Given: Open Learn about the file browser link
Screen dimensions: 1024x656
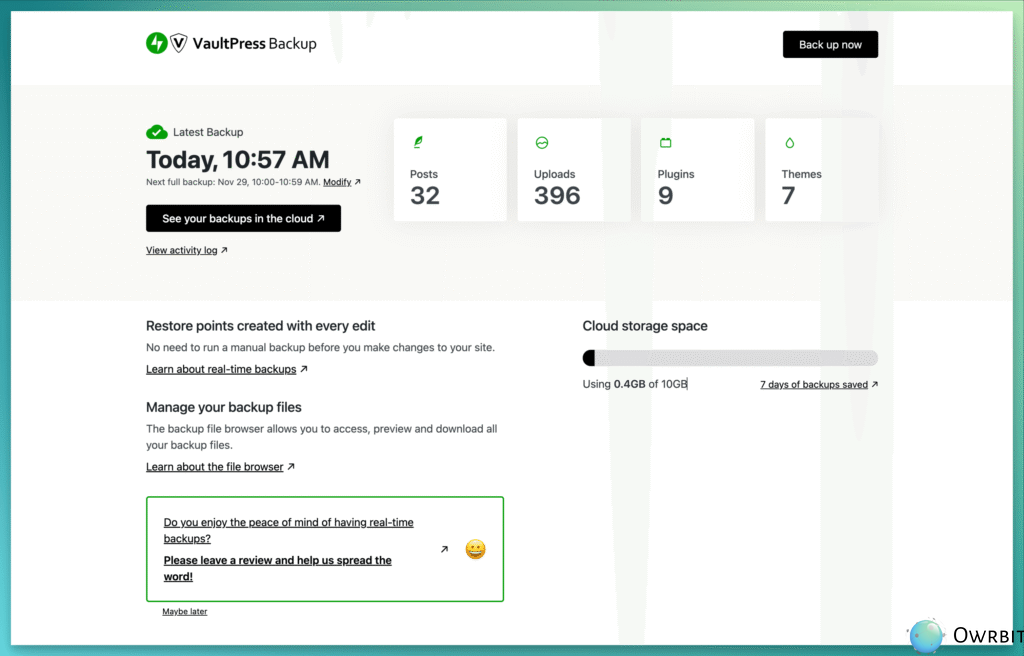Looking at the screenshot, I should point(215,467).
